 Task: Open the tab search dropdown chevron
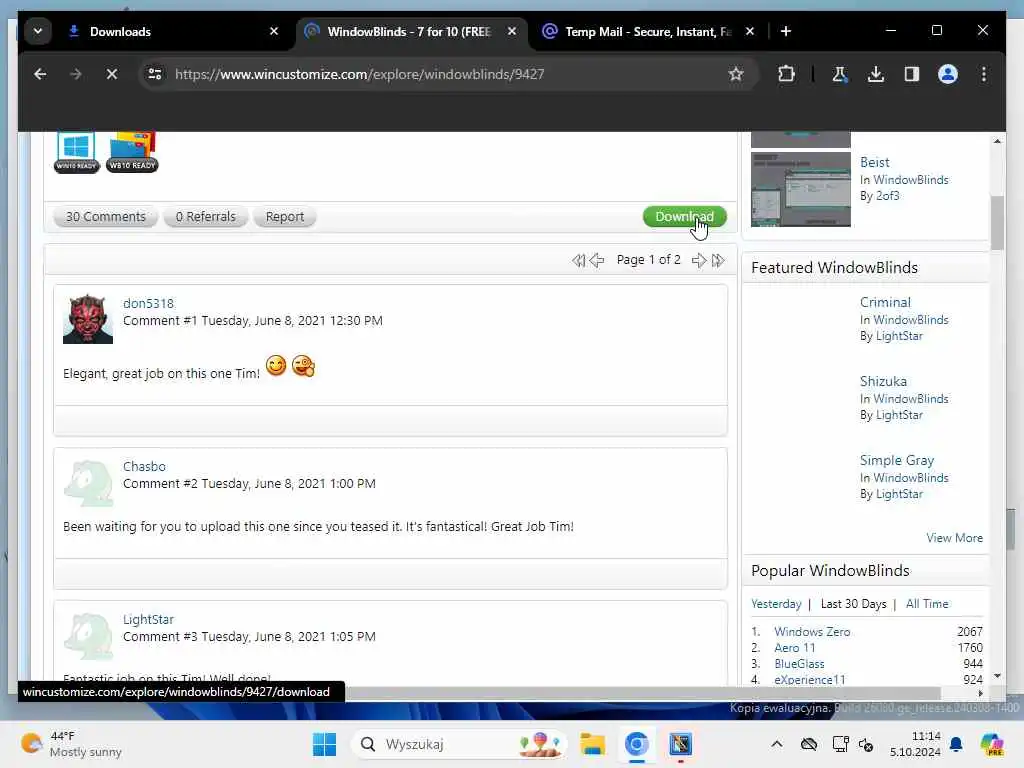tap(38, 31)
